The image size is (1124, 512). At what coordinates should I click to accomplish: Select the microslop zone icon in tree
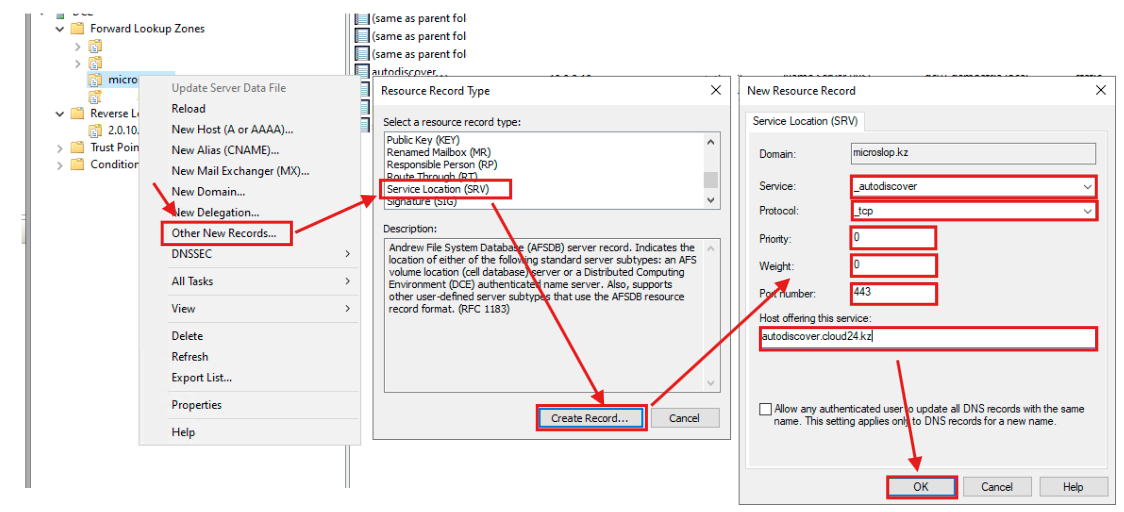(x=95, y=79)
